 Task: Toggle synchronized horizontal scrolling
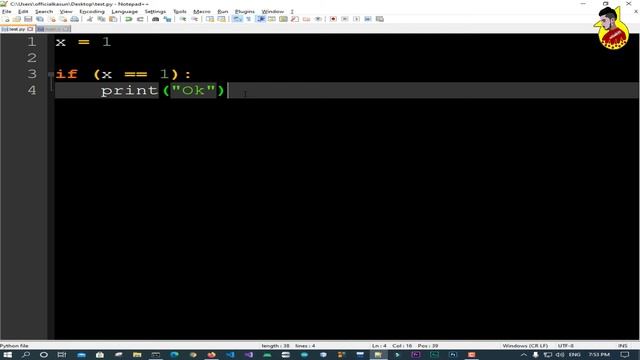coord(221,19)
